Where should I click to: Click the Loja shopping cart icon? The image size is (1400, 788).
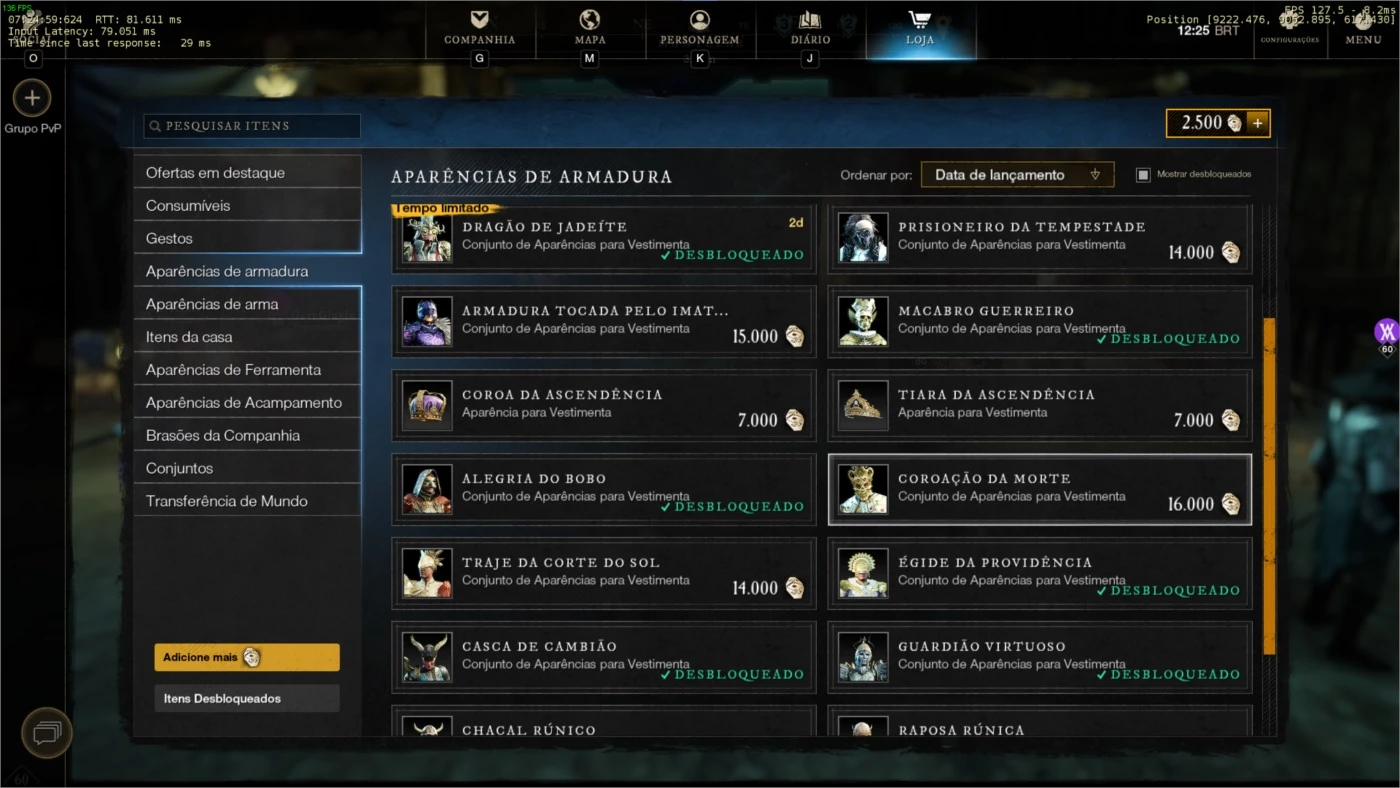[x=919, y=19]
